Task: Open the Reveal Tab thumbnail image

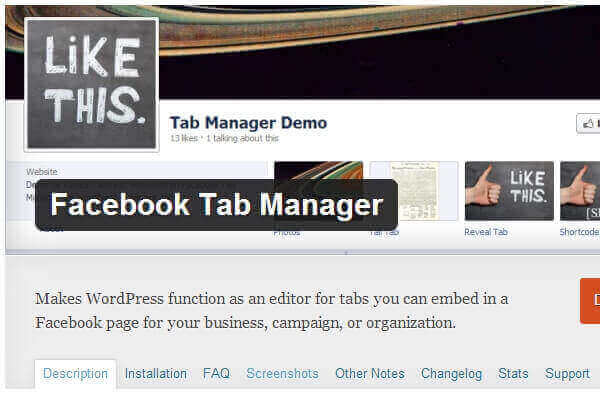Action: tap(509, 191)
